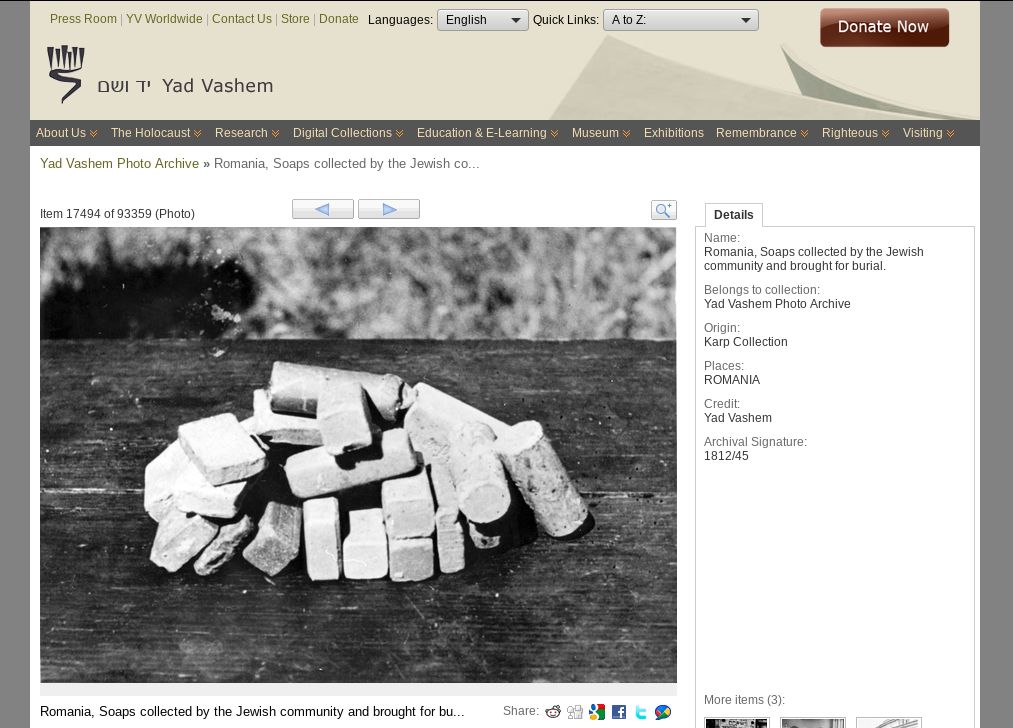Open the Press Room link
Screen dimensions: 1013x728
(83, 19)
